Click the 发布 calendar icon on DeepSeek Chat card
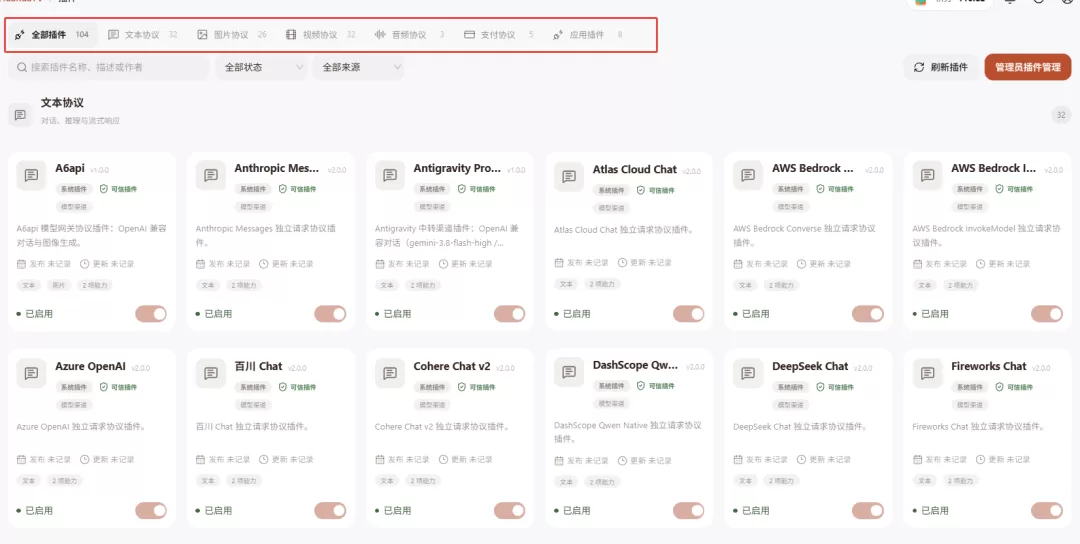This screenshot has width=1080, height=544. pyautogui.click(x=738, y=459)
